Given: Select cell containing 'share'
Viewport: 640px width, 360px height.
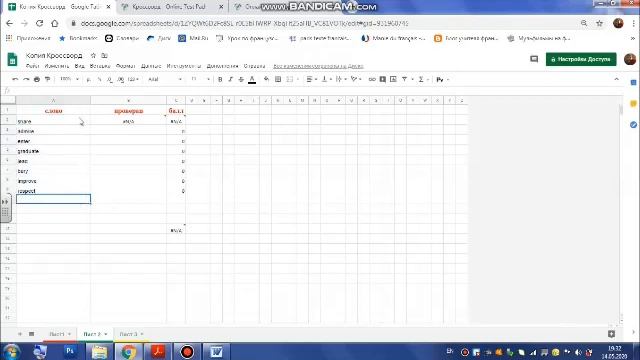Looking at the screenshot, I should [x=53, y=121].
